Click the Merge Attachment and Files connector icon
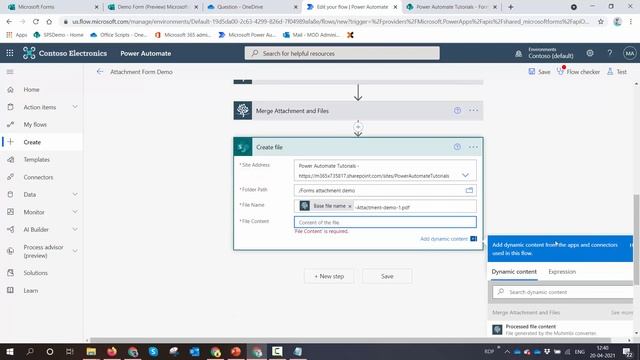Viewport: 640px width, 360px height. coord(243,111)
